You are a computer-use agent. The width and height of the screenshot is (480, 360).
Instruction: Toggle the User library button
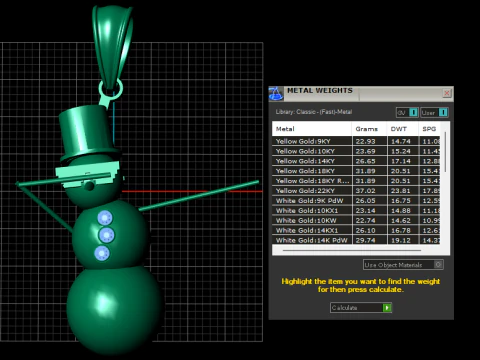point(434,113)
